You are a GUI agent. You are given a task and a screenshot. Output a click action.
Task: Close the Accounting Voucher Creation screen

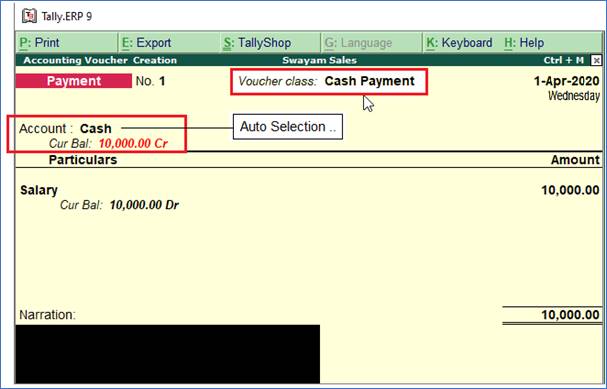597,60
